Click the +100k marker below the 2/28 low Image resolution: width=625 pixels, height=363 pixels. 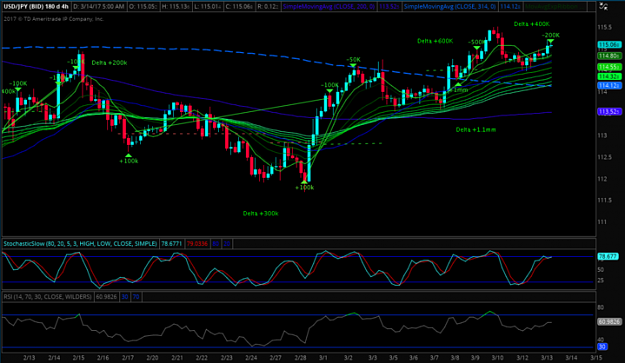click(305, 187)
